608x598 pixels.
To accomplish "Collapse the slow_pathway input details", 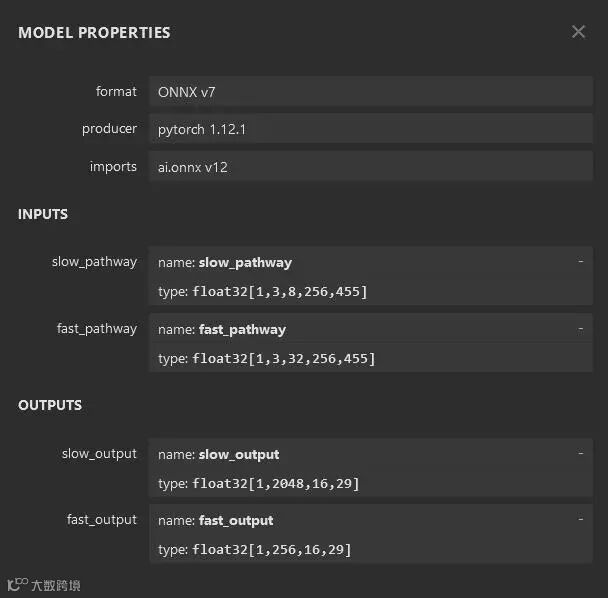I will point(580,261).
